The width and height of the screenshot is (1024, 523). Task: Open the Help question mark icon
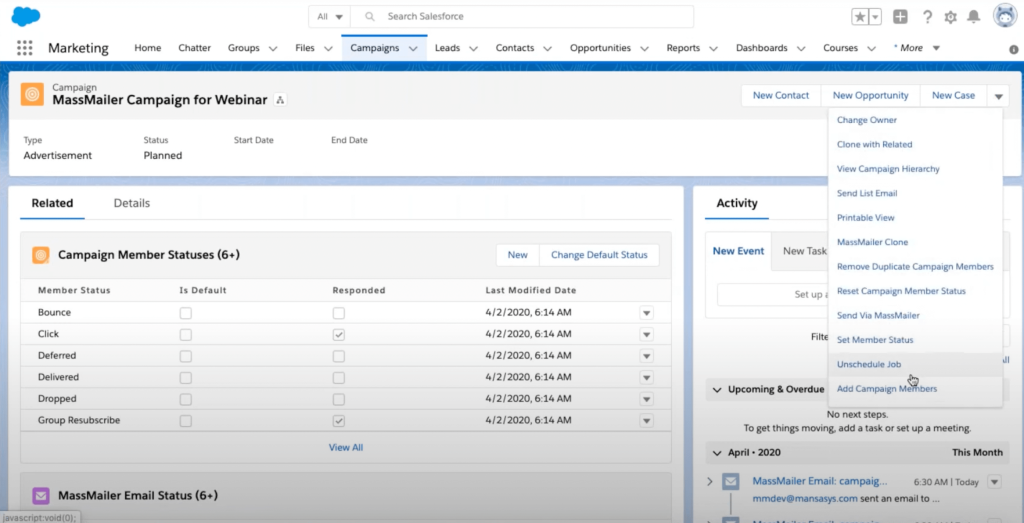(x=927, y=17)
